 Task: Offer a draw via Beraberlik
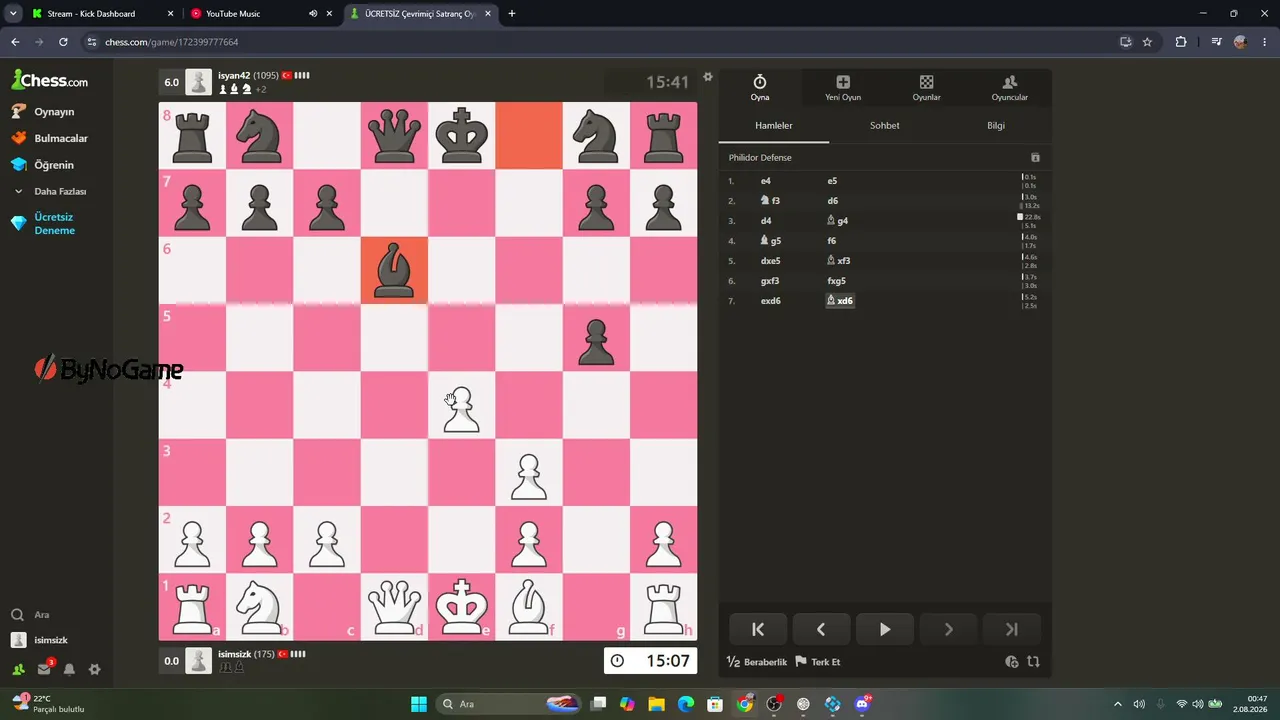(757, 662)
